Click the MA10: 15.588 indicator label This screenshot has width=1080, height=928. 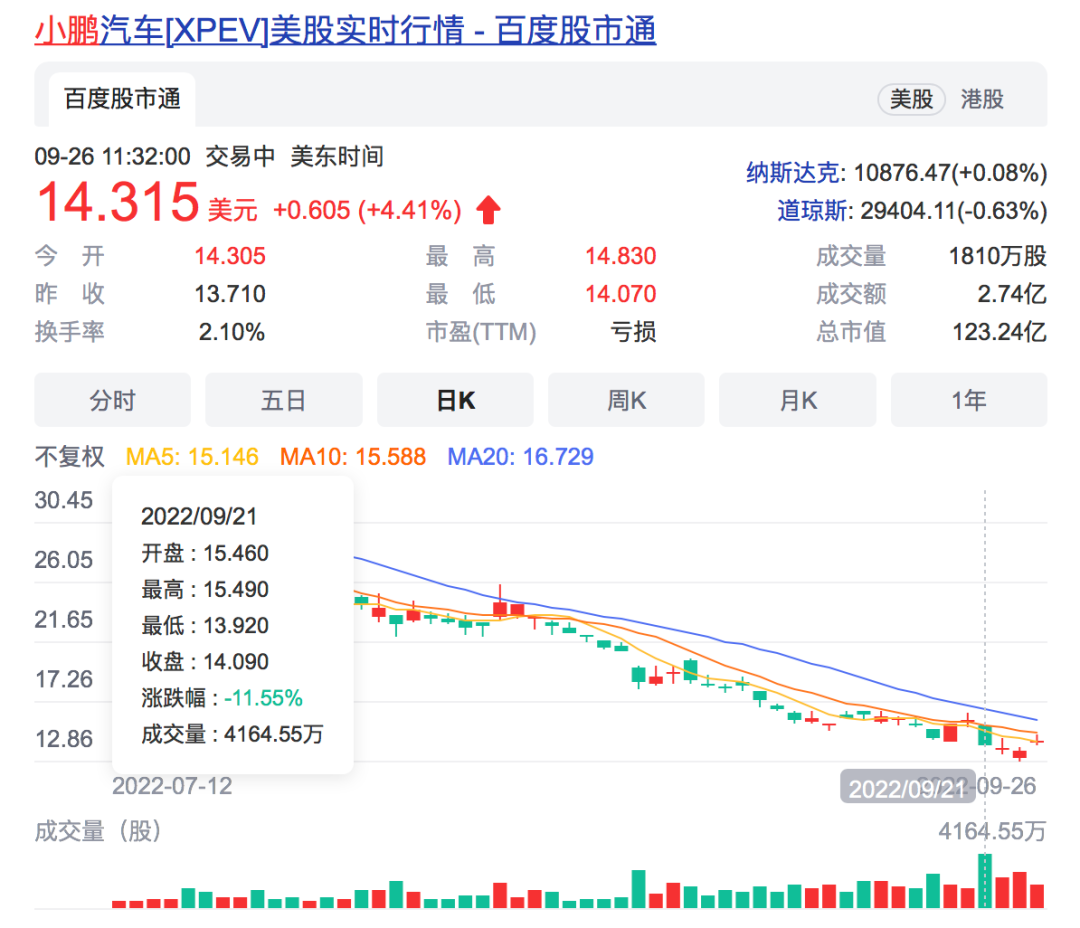(353, 457)
